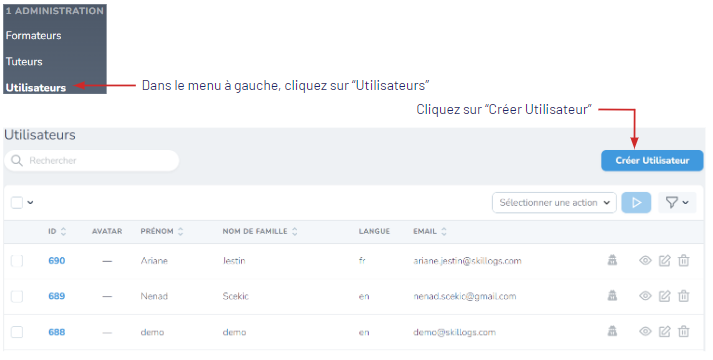Click the first name Ariane cell
This screenshot has height=360, width=713.
(154, 261)
